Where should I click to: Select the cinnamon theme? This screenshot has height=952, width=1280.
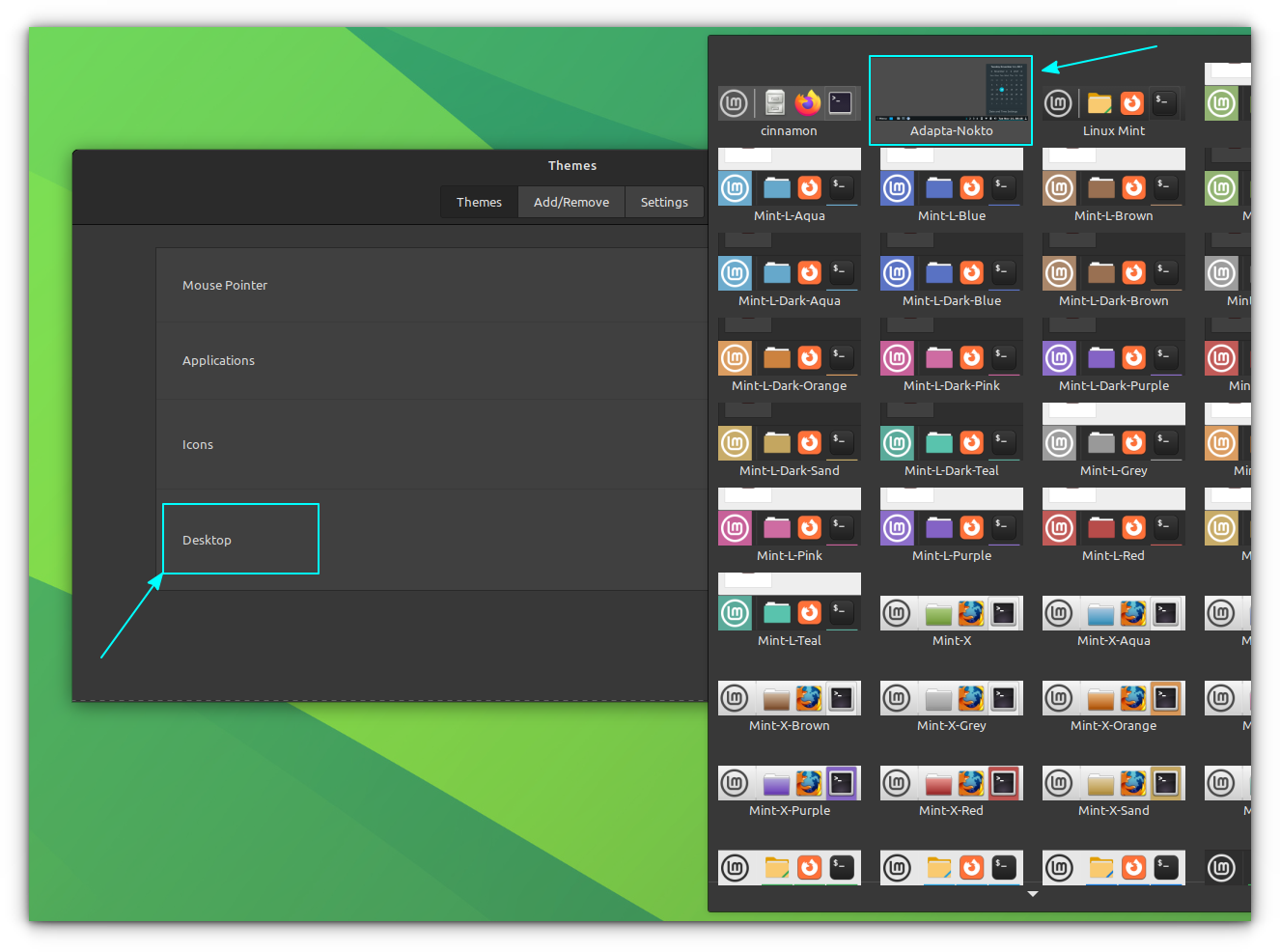click(789, 101)
